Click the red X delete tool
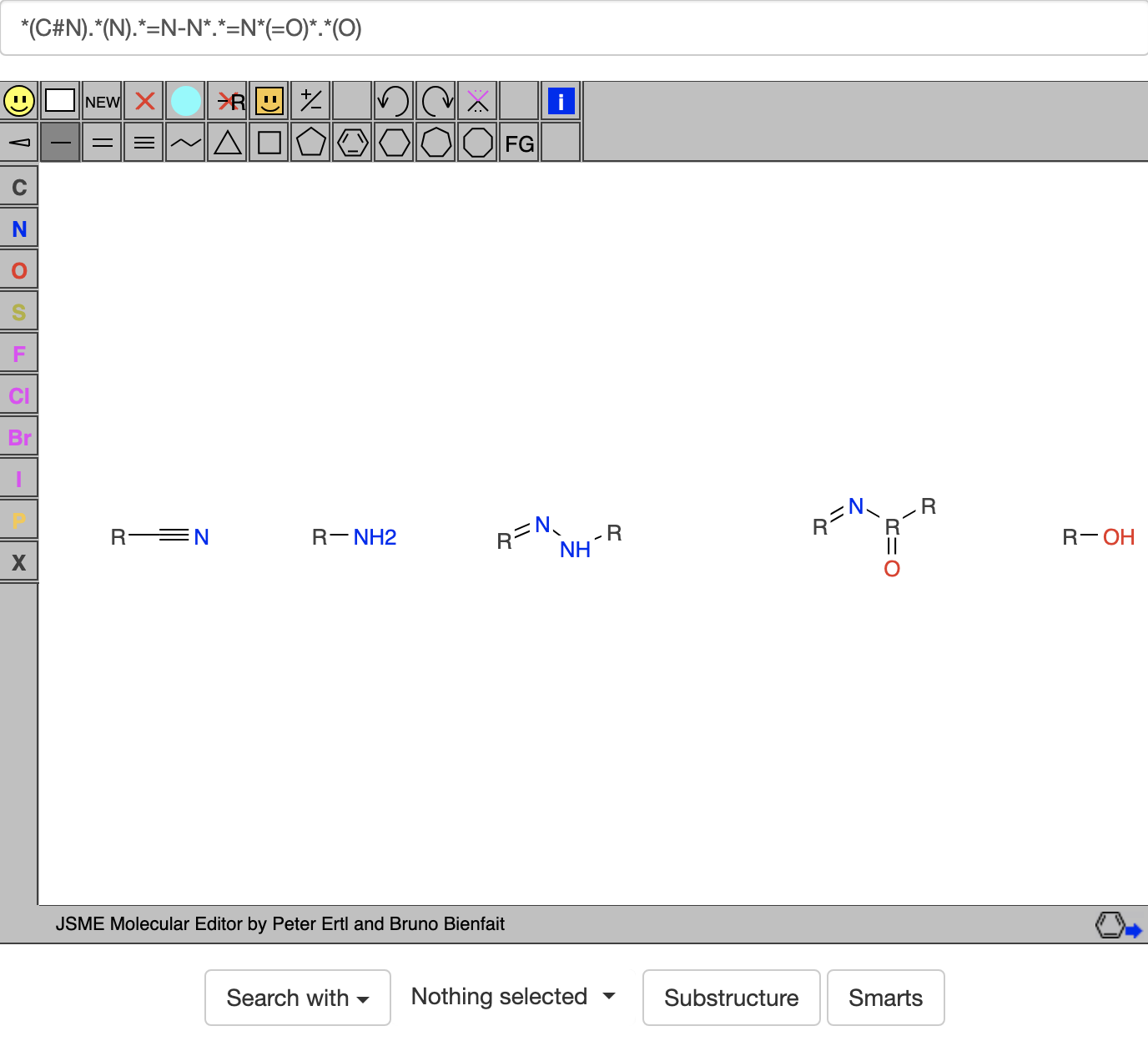Image resolution: width=1148 pixels, height=1046 pixels. (x=144, y=102)
